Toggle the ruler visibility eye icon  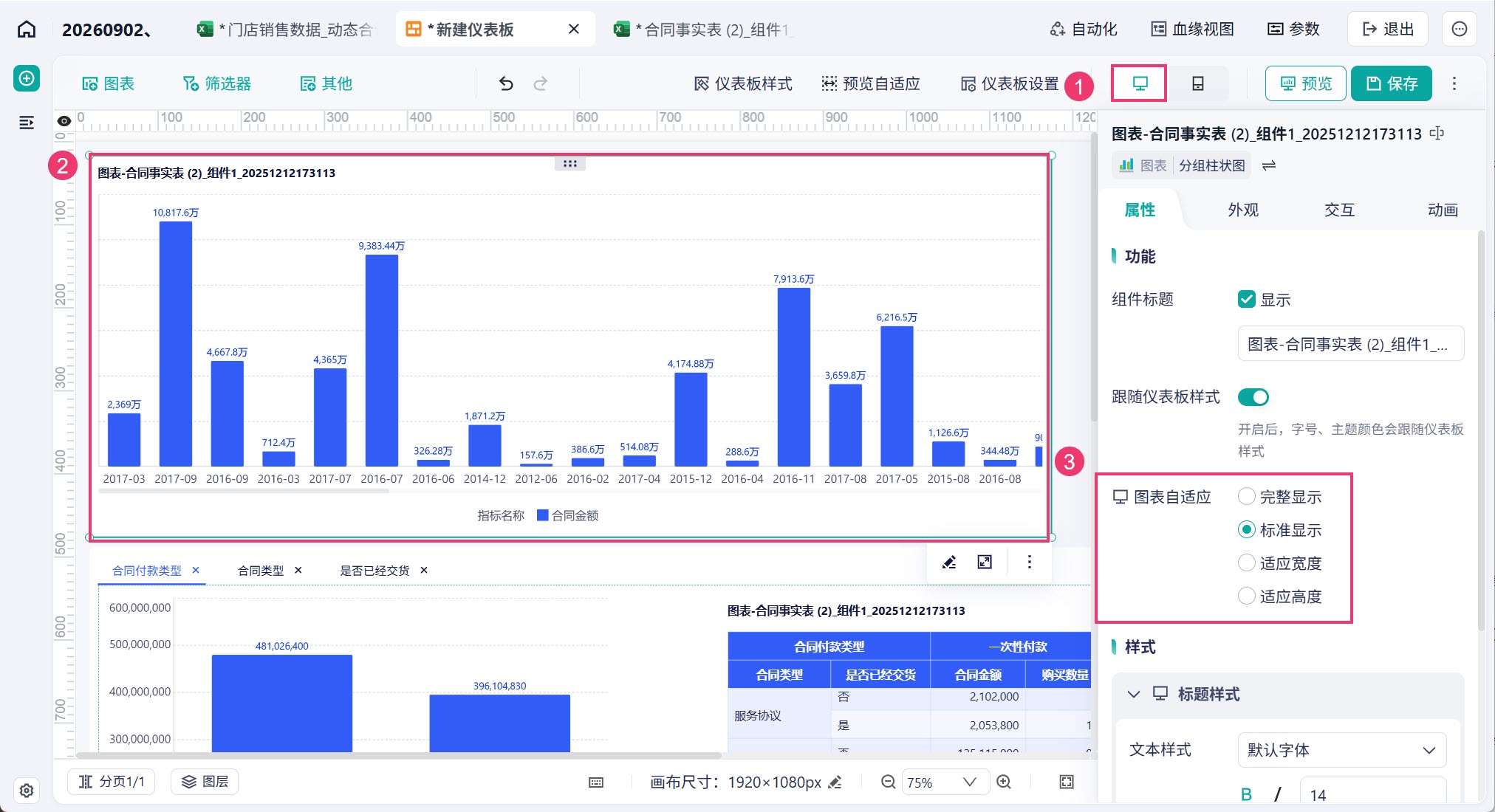64,121
